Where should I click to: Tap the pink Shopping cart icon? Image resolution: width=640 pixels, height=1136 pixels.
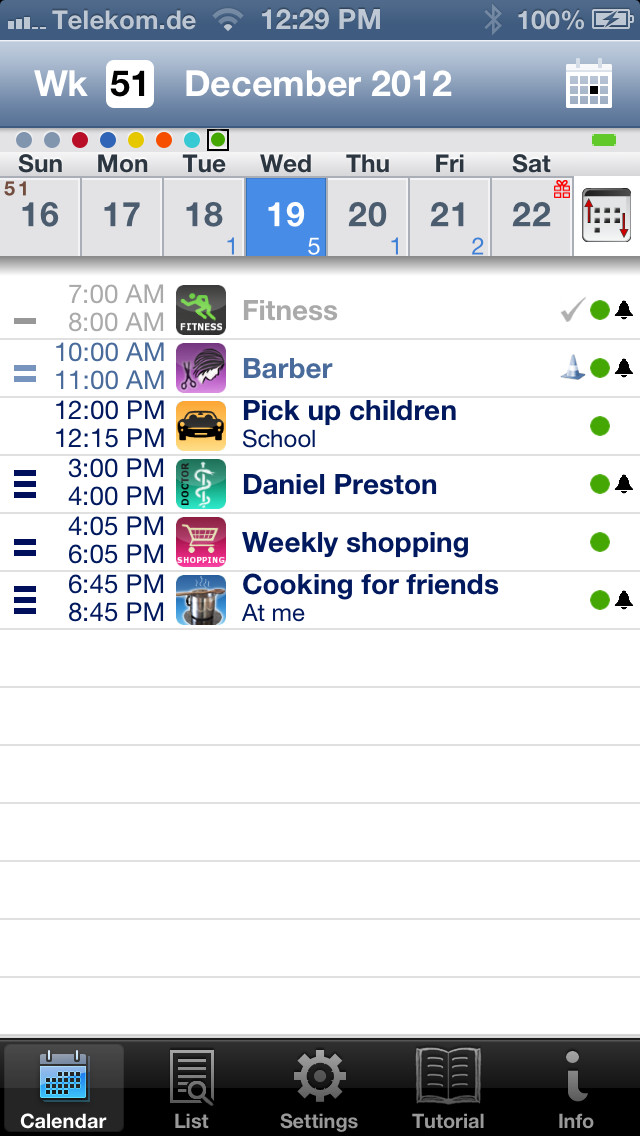tap(201, 542)
